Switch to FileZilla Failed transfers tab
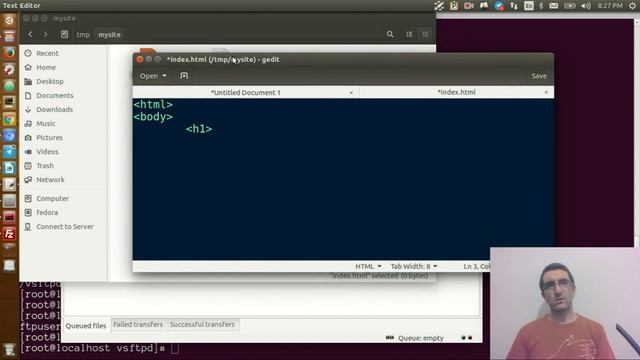 138,324
